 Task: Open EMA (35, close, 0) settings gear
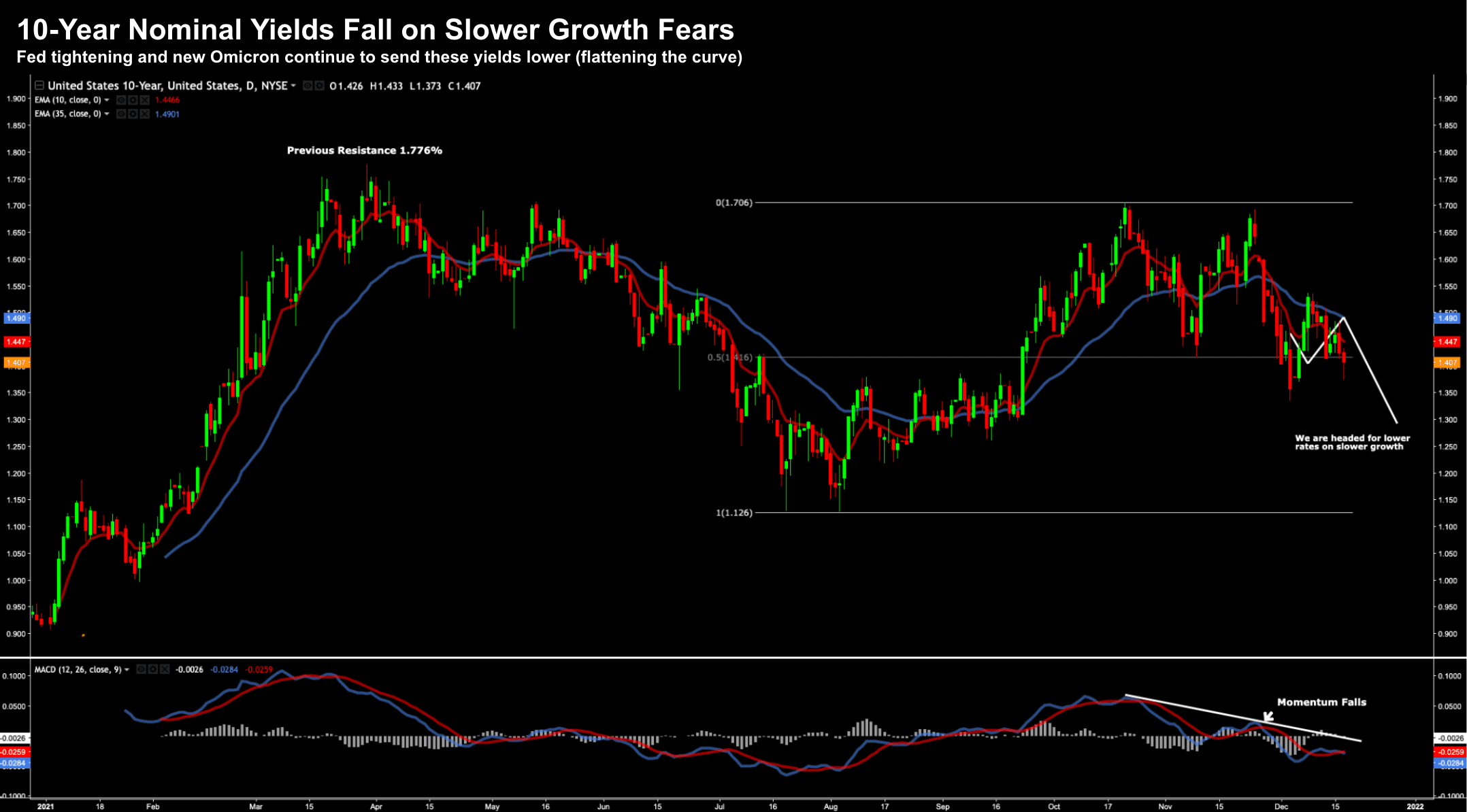point(133,114)
